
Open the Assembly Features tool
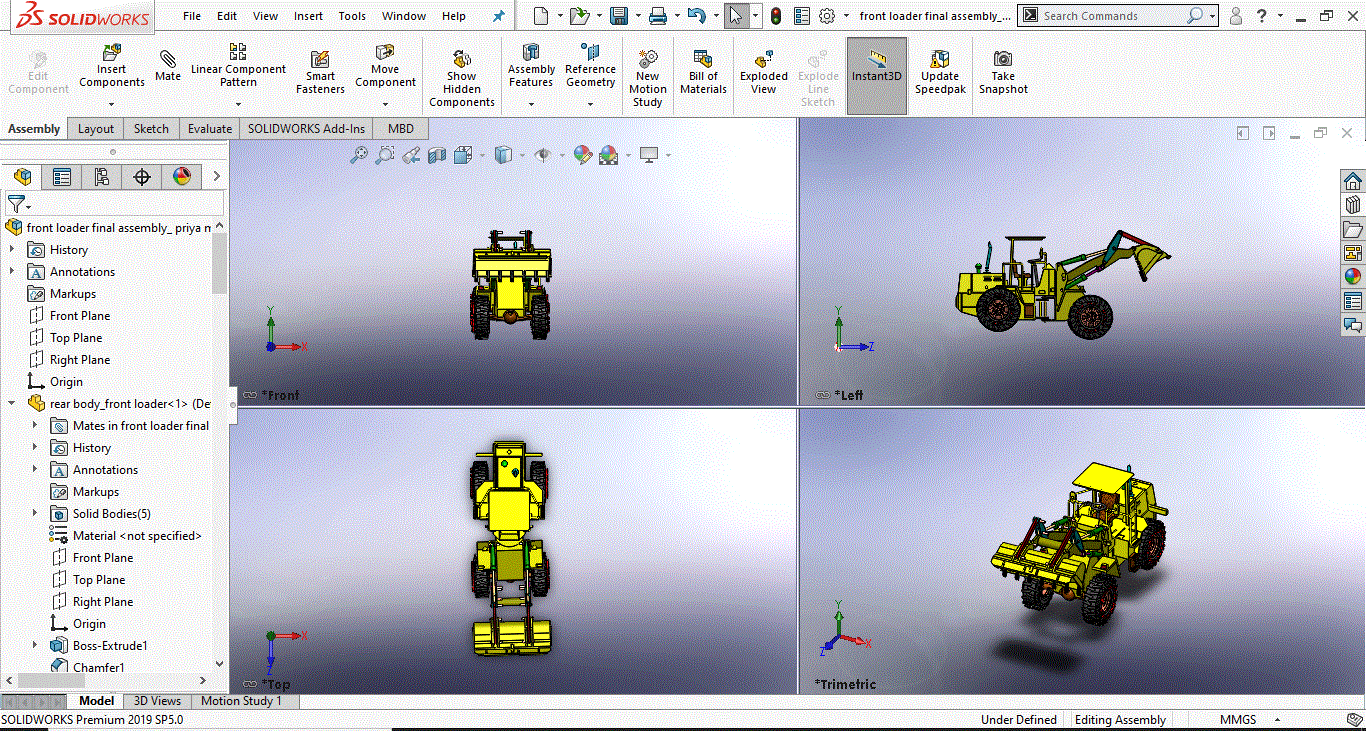coord(531,66)
